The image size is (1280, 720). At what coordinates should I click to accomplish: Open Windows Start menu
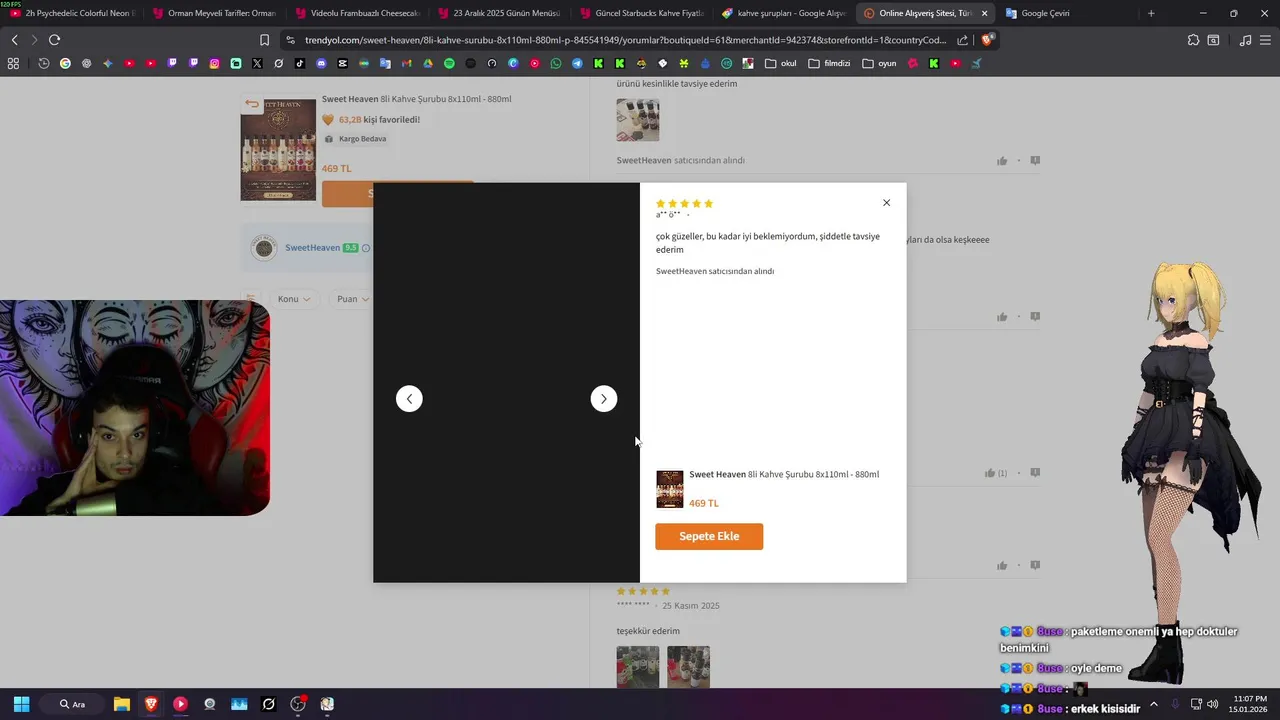(21, 704)
